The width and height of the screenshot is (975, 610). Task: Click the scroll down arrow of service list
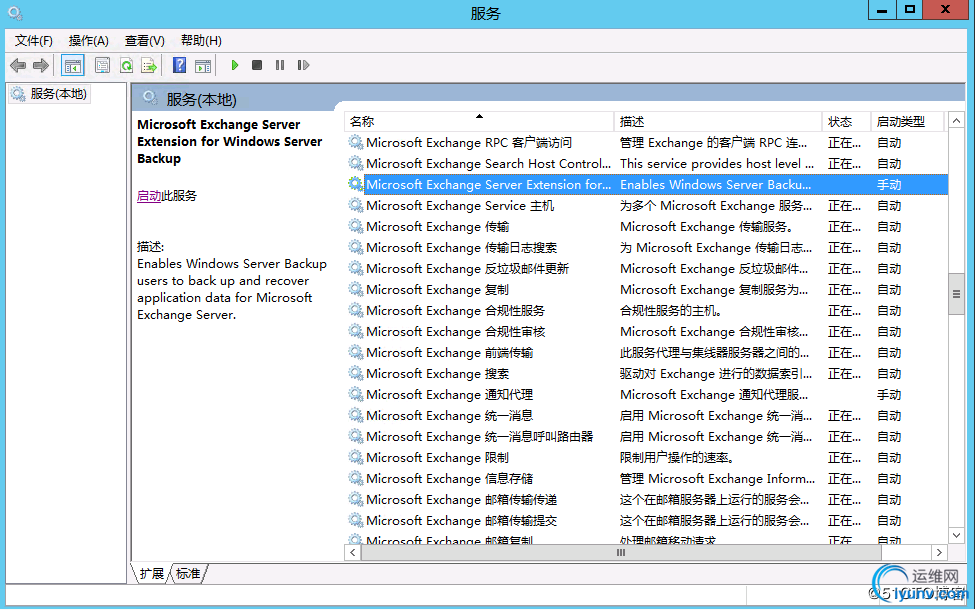[x=956, y=535]
